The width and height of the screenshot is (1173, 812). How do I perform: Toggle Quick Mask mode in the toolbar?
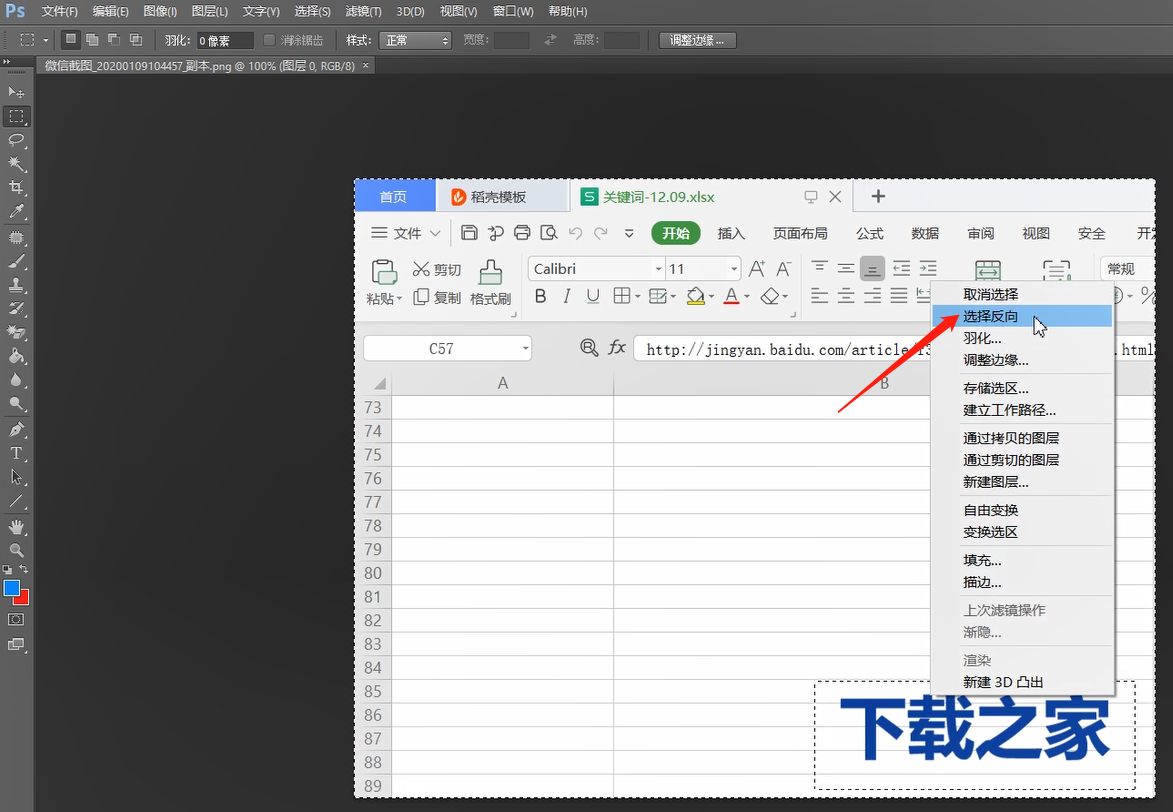(16, 620)
